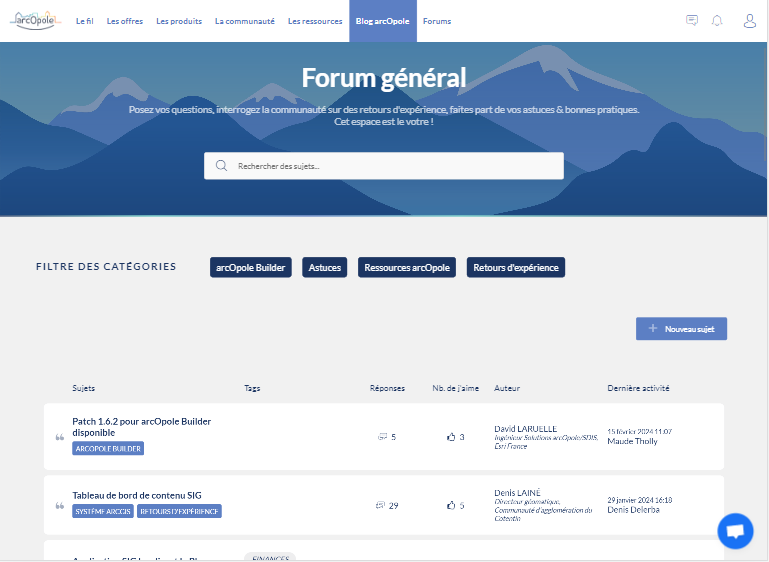Click the ARCOPOLE BUILDER tag

[108, 448]
